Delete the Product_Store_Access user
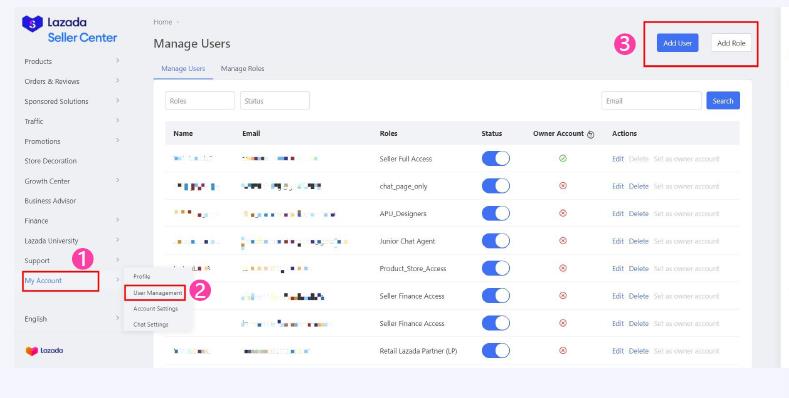789x398 pixels. click(639, 268)
